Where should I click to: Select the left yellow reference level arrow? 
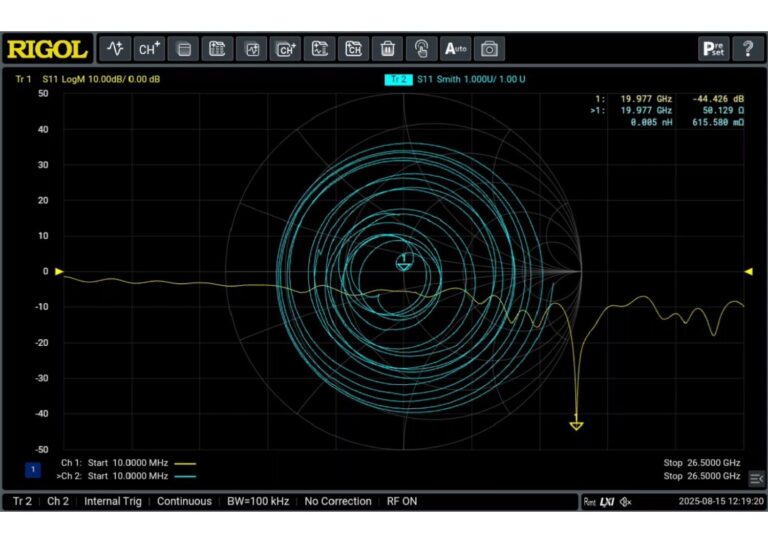[59, 271]
